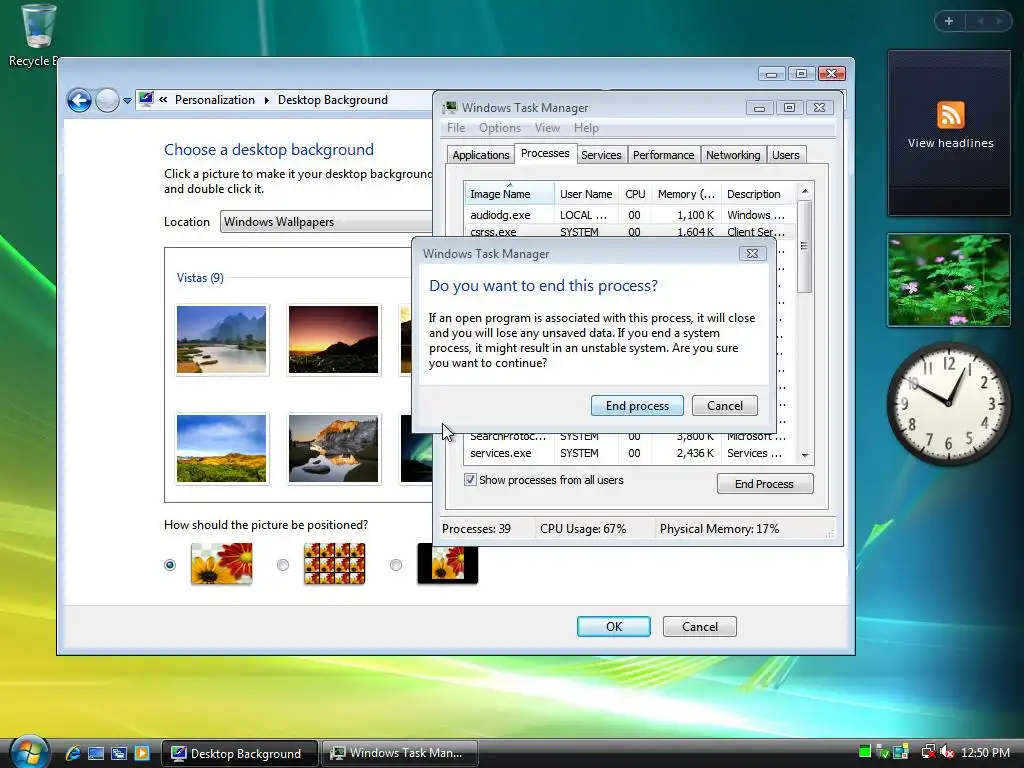Click the plus button to add gadgets
Viewport: 1024px width, 768px height.
(949, 21)
